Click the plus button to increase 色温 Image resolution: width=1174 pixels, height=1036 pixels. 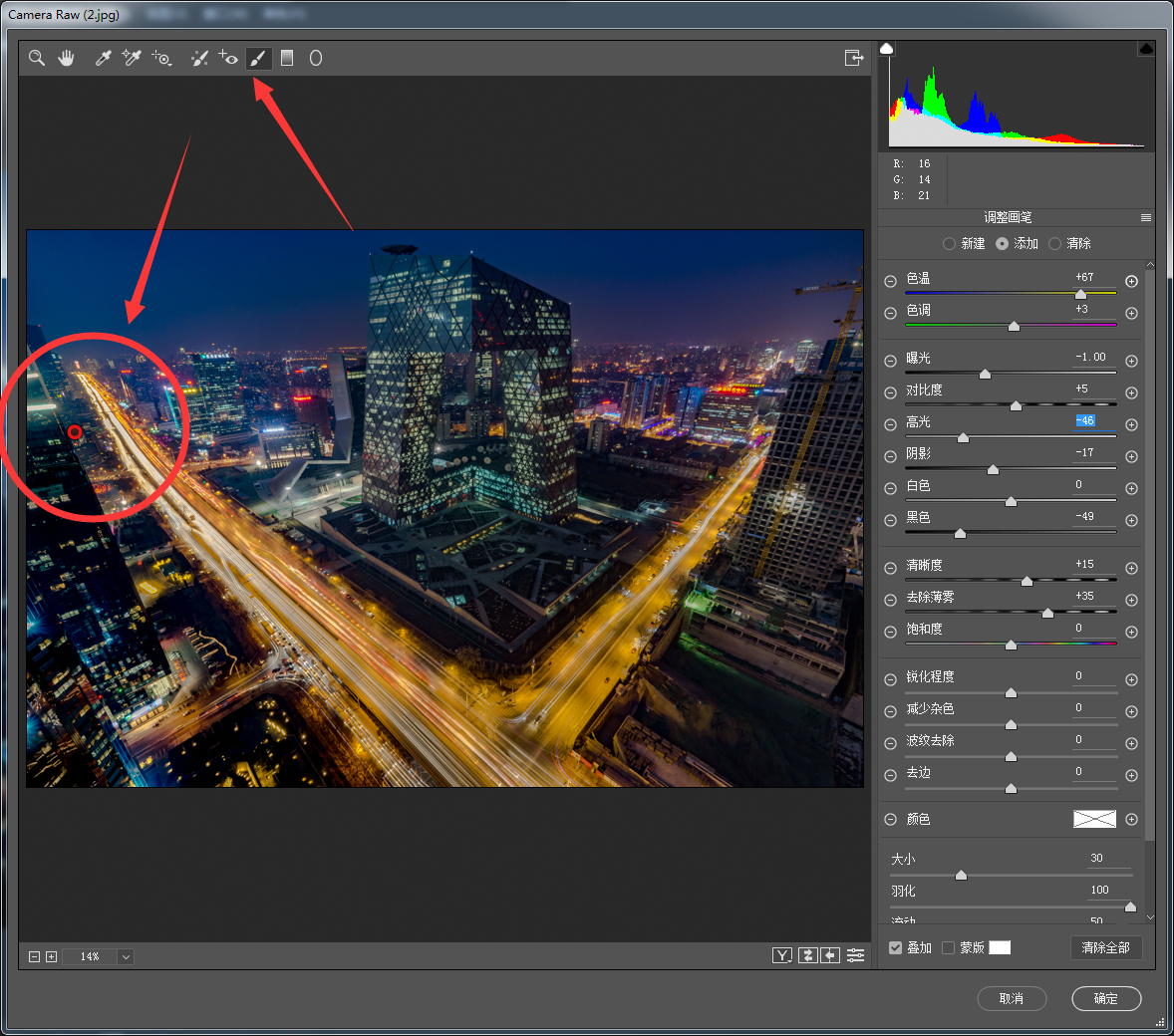coord(1131,281)
